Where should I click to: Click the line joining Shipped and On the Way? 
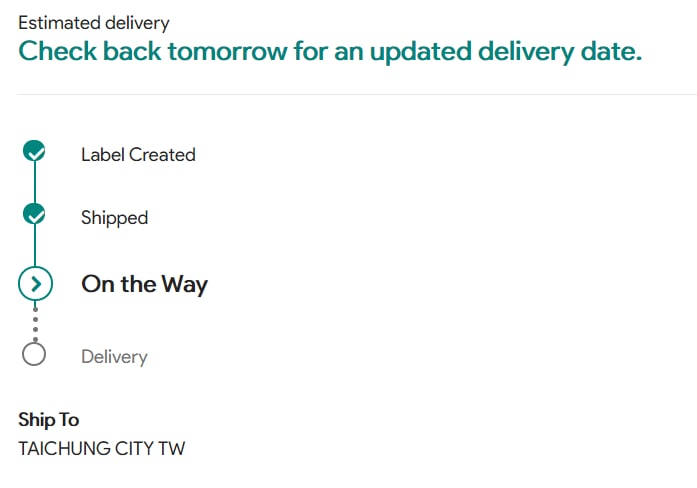click(x=35, y=245)
